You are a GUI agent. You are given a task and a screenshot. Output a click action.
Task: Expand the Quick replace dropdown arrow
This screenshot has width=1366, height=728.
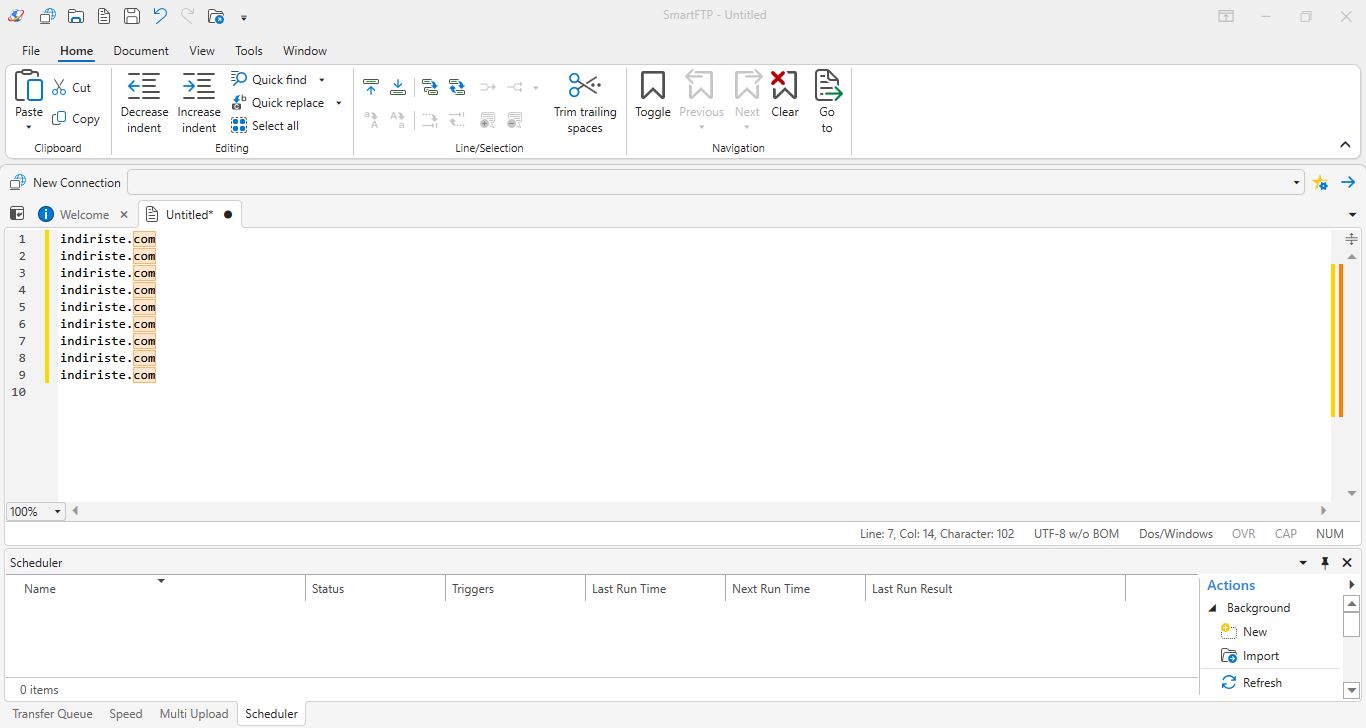pos(339,103)
